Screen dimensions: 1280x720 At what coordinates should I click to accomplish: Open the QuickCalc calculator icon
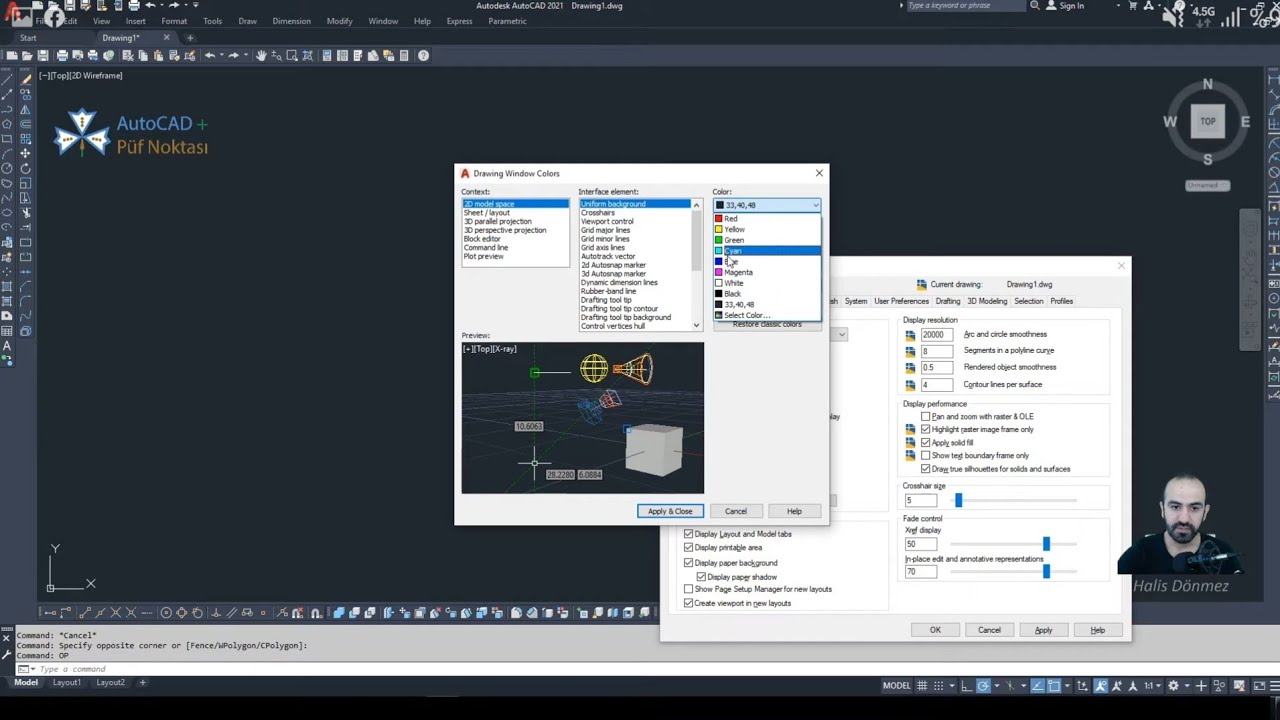tap(404, 55)
